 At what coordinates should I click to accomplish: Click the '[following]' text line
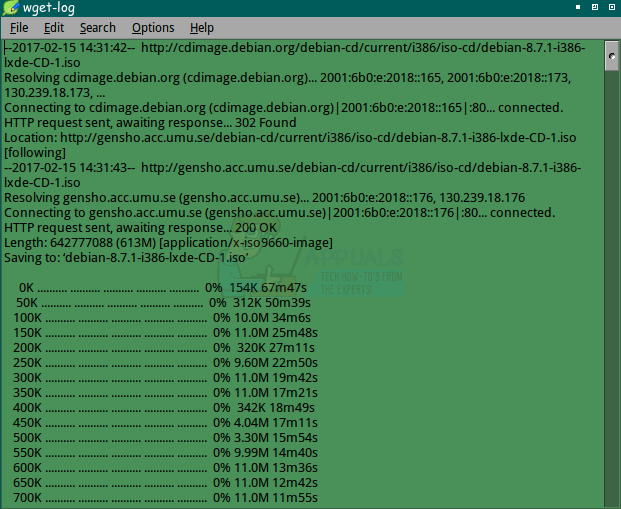(x=35, y=153)
